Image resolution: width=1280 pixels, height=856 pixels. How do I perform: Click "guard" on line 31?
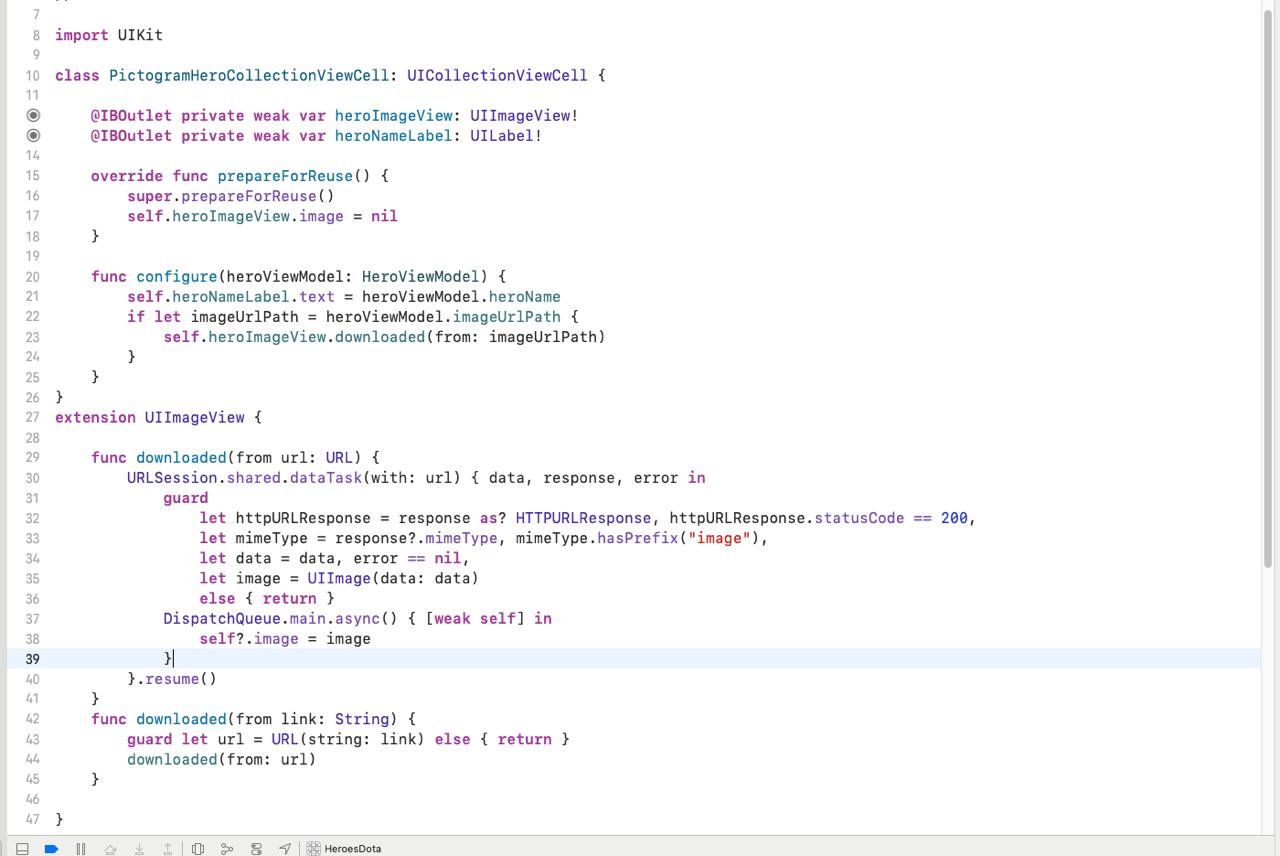pyautogui.click(x=186, y=498)
